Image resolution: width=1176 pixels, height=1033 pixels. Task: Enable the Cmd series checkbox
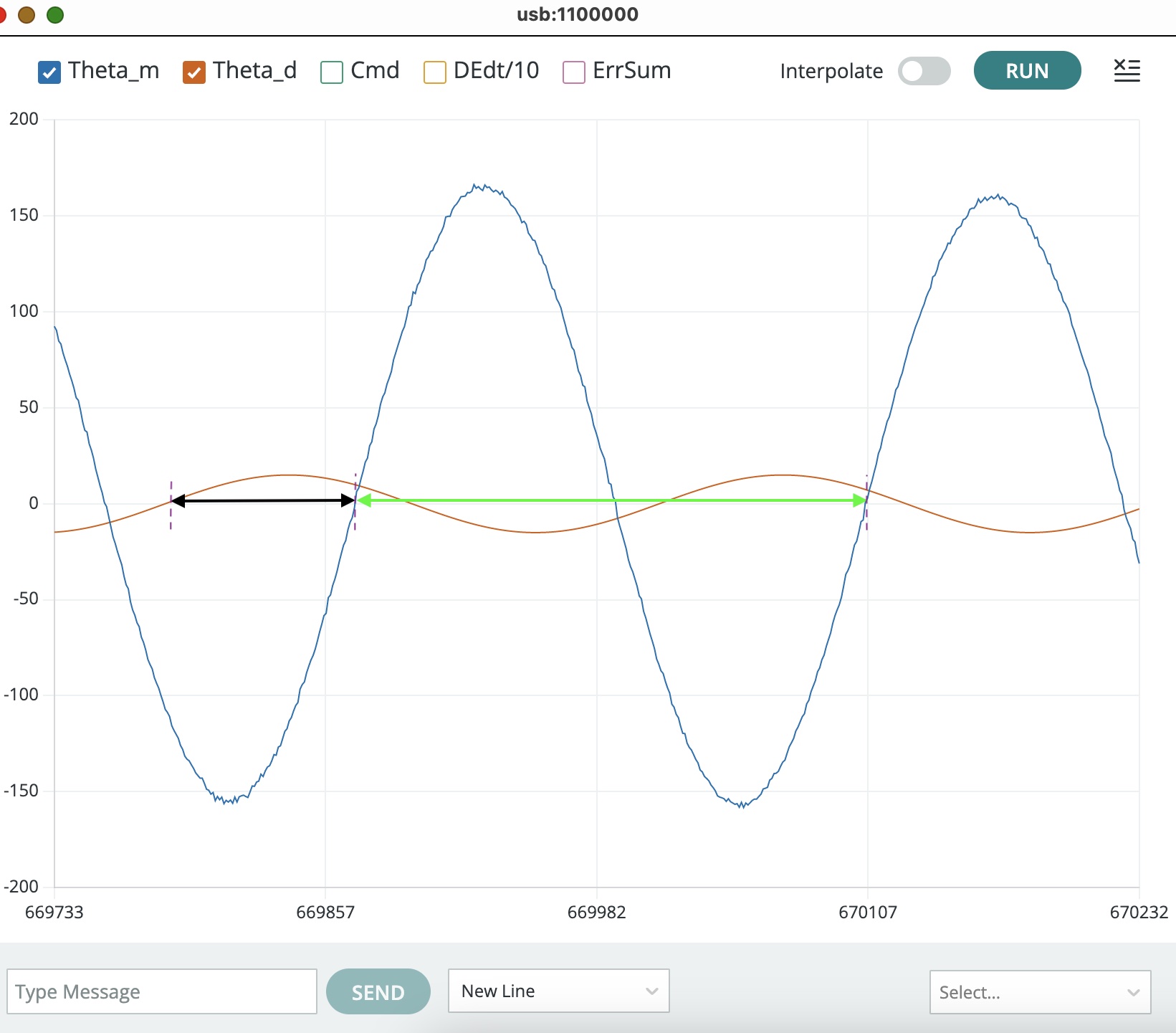pos(332,72)
